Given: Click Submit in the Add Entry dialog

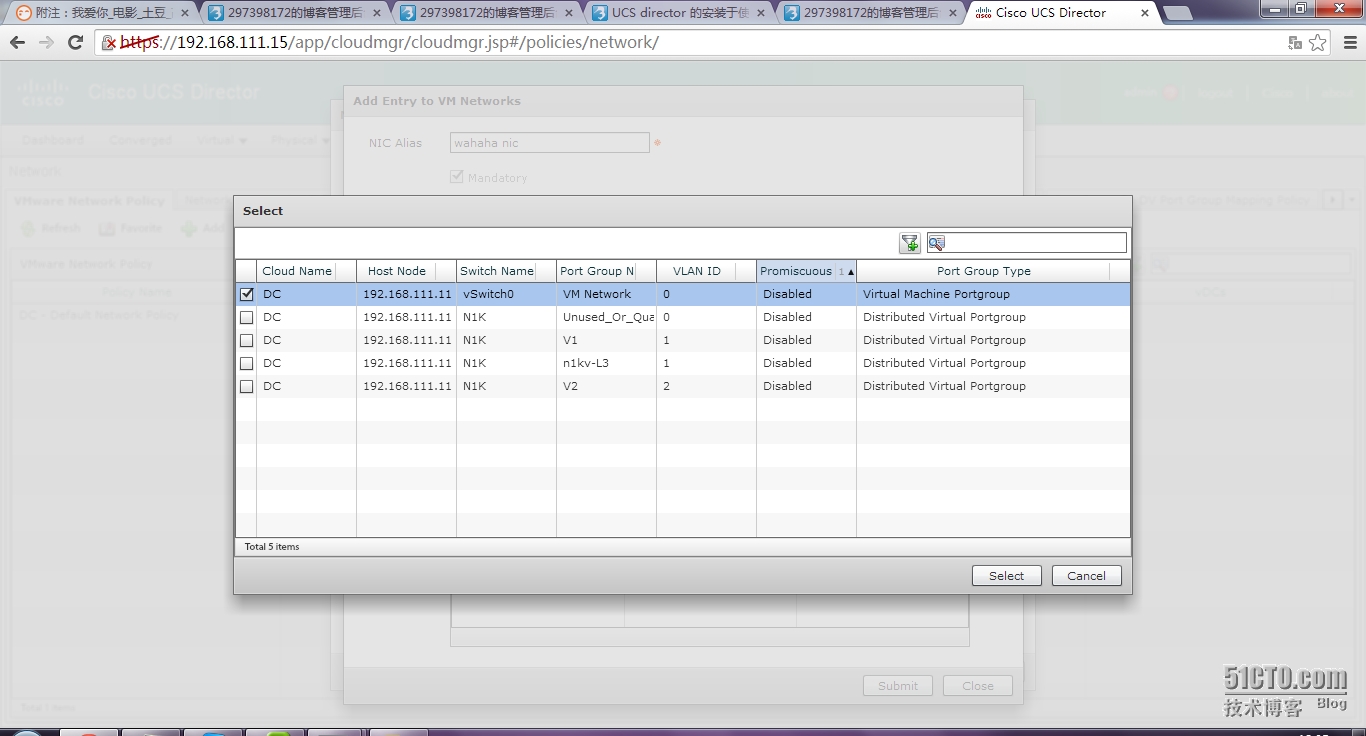Looking at the screenshot, I should click(898, 686).
